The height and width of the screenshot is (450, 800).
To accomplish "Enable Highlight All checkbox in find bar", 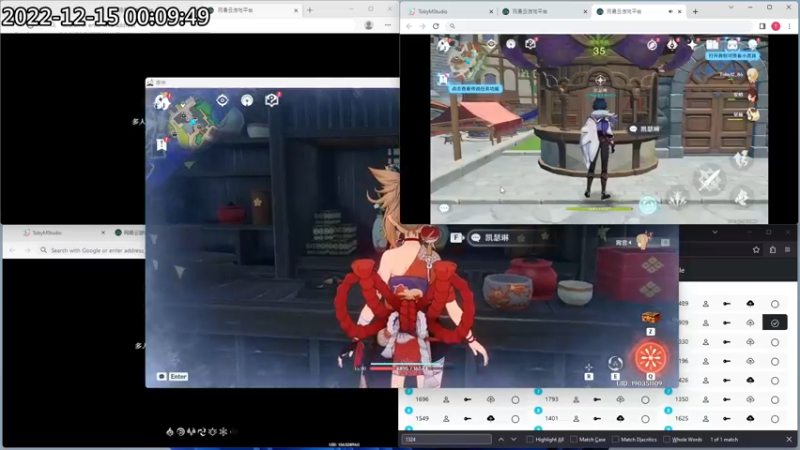I will (x=530, y=439).
